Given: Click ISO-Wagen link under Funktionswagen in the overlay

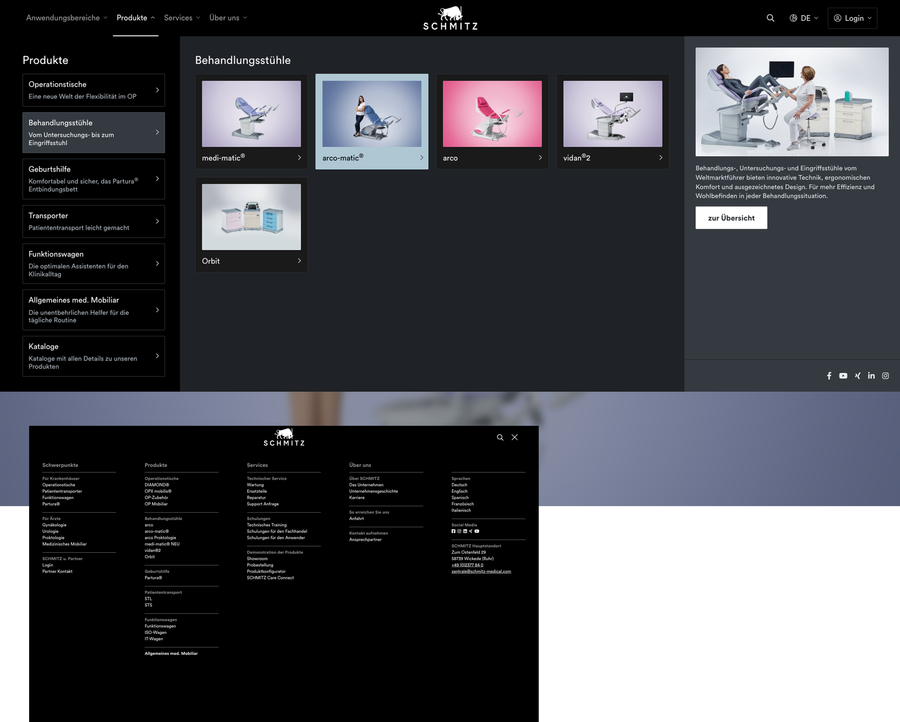Looking at the screenshot, I should click(x=156, y=632).
